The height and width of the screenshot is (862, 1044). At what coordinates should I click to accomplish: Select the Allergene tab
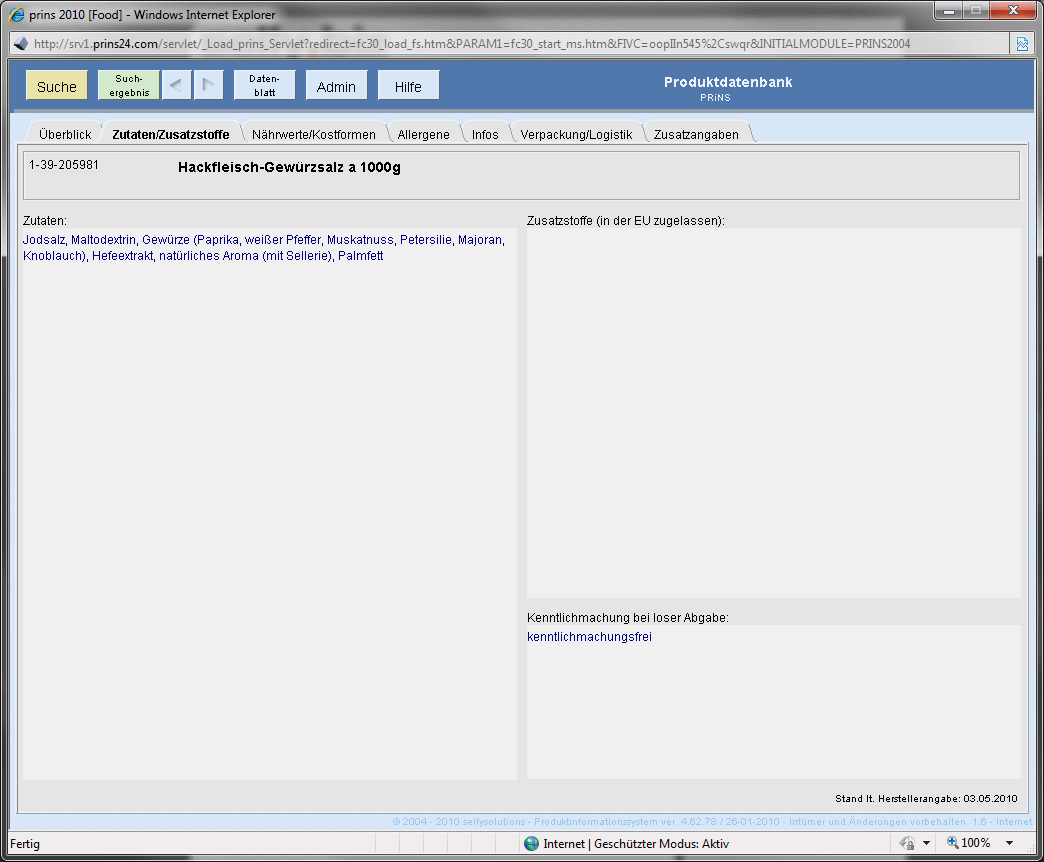point(424,134)
